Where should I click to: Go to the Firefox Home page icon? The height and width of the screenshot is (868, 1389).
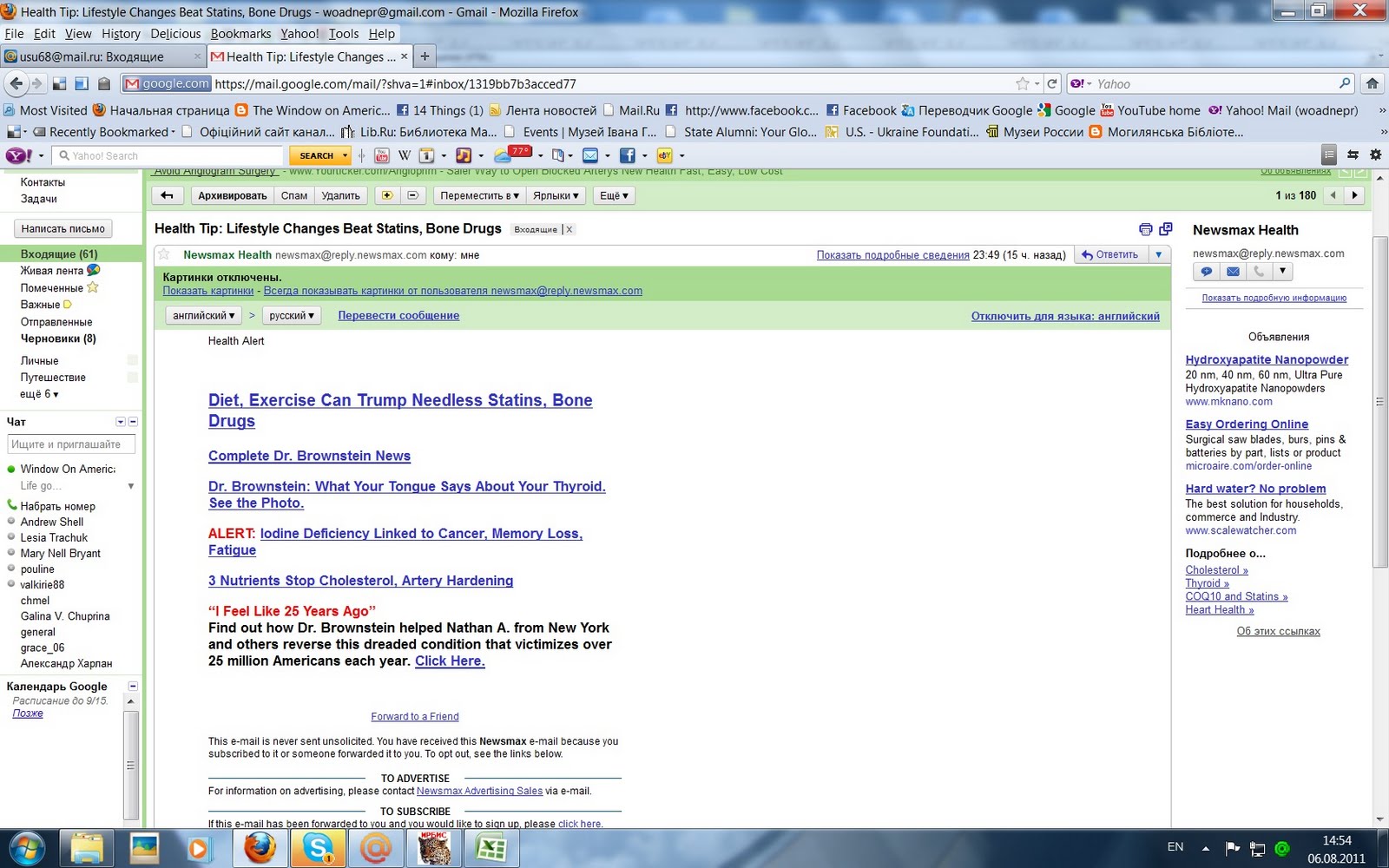click(1372, 83)
